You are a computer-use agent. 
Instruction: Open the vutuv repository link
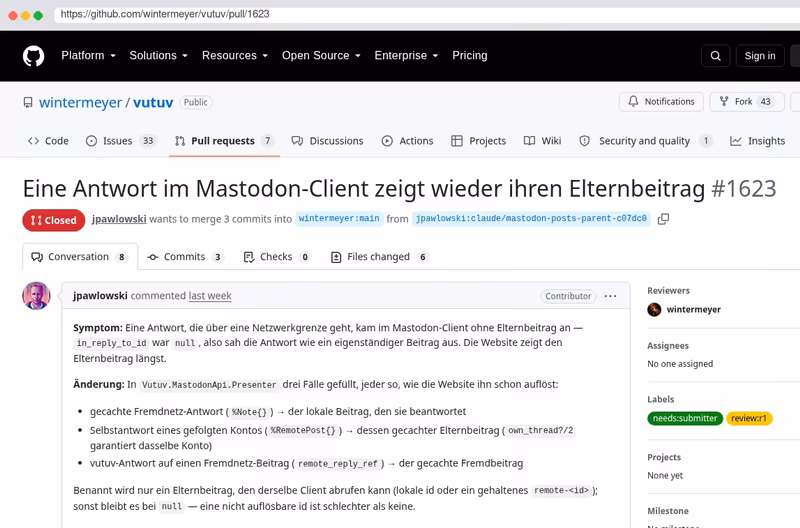[x=153, y=103]
